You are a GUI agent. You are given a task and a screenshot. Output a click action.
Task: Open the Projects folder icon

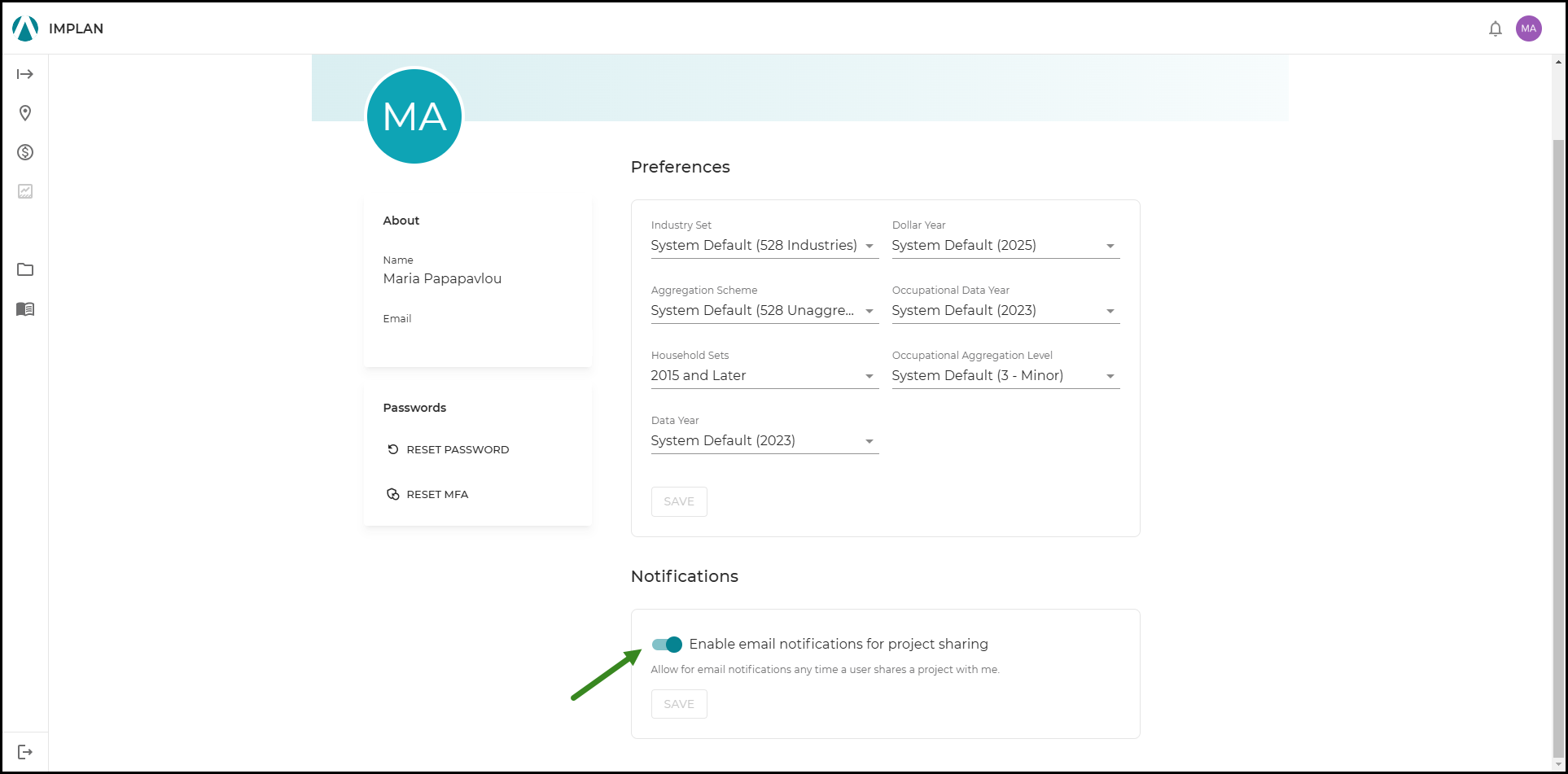(25, 269)
